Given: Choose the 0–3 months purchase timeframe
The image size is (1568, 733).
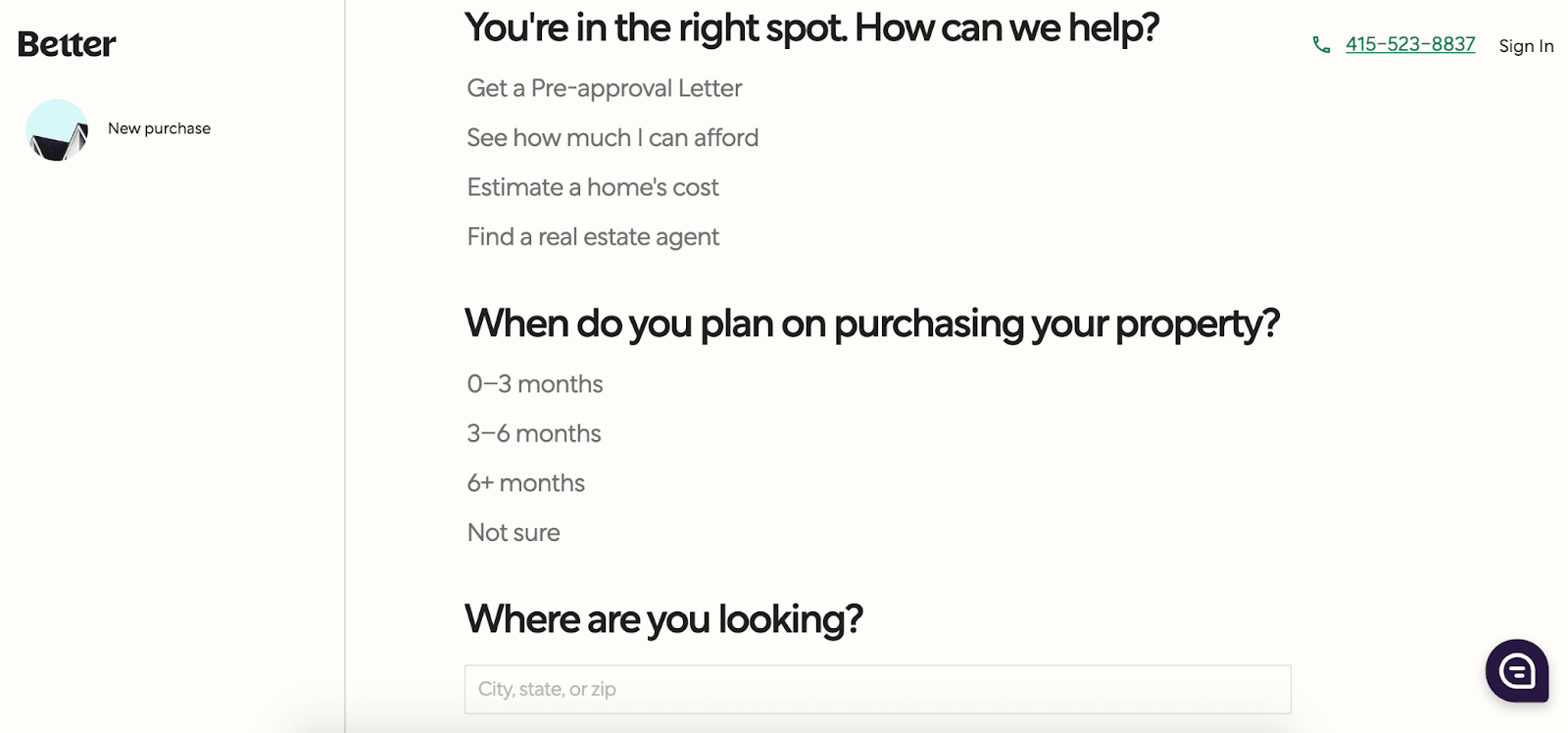Looking at the screenshot, I should click(534, 384).
